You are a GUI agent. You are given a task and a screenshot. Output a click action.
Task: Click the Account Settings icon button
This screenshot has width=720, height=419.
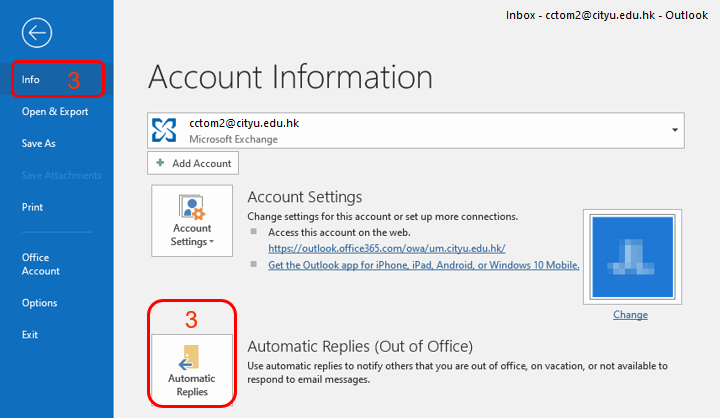point(192,222)
